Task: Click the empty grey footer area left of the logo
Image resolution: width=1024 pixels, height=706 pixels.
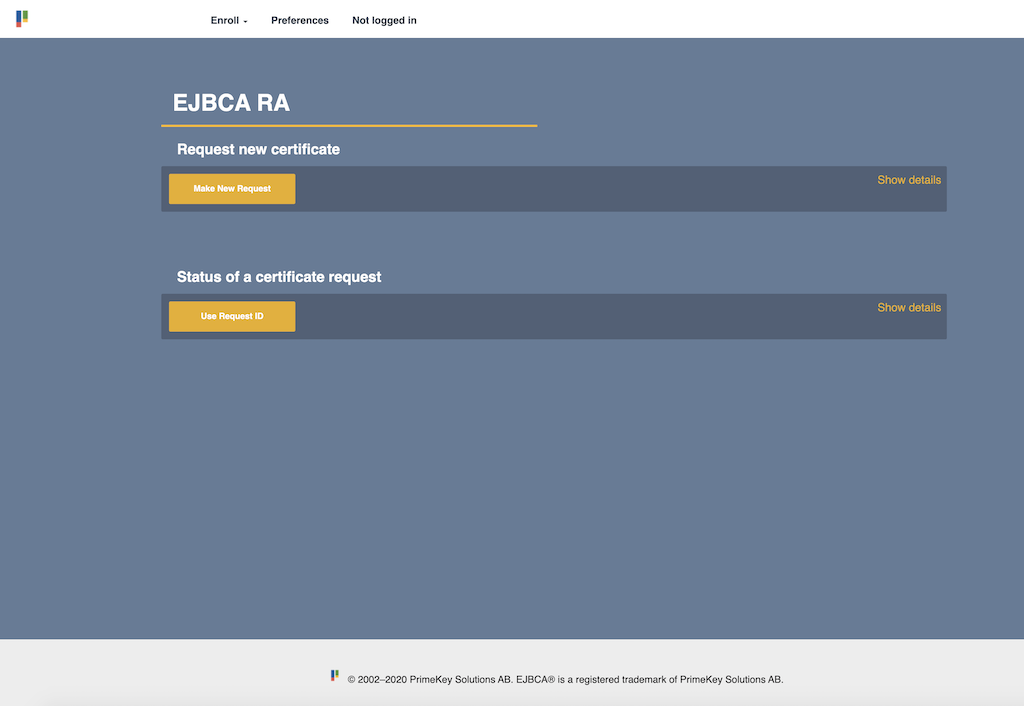Action: tap(150, 675)
